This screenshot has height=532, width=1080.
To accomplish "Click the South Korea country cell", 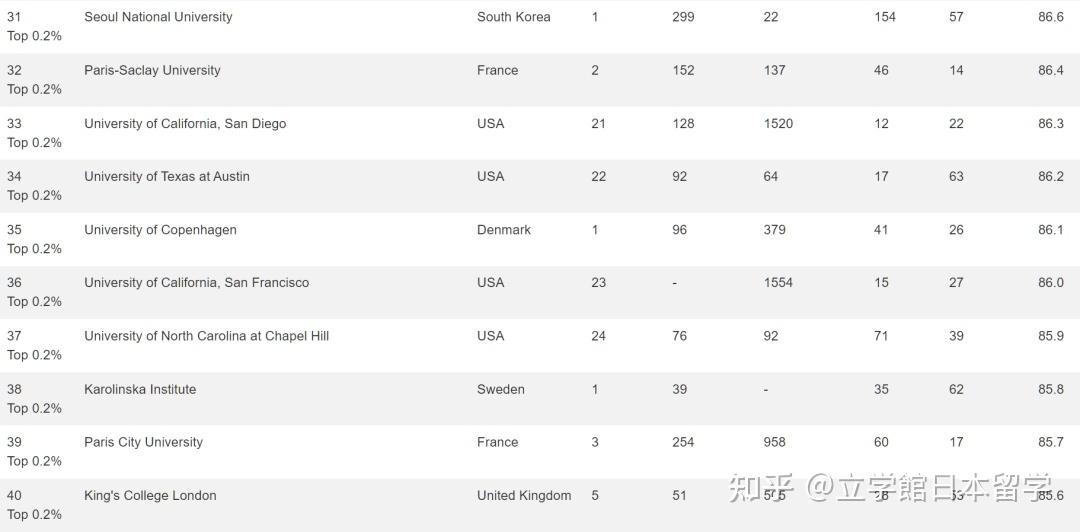I will 513,17.
